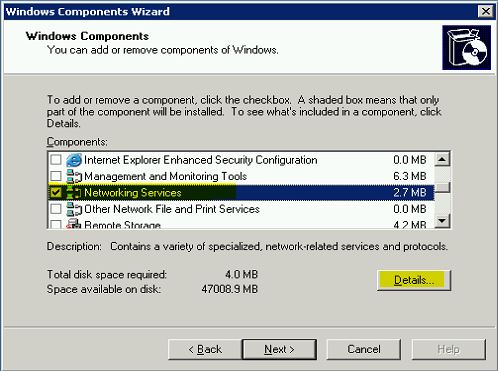Open Details for the selected component
The image size is (498, 371).
(414, 280)
